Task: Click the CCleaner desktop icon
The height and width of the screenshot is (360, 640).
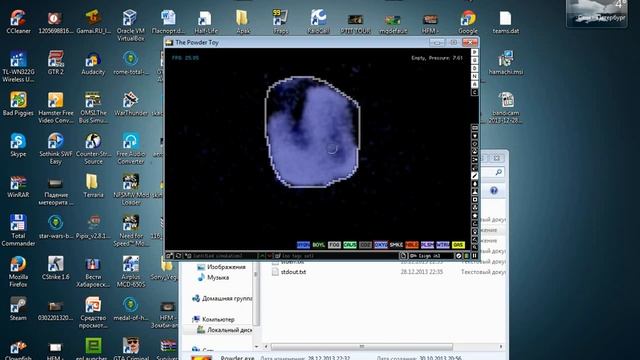Action: 18,22
